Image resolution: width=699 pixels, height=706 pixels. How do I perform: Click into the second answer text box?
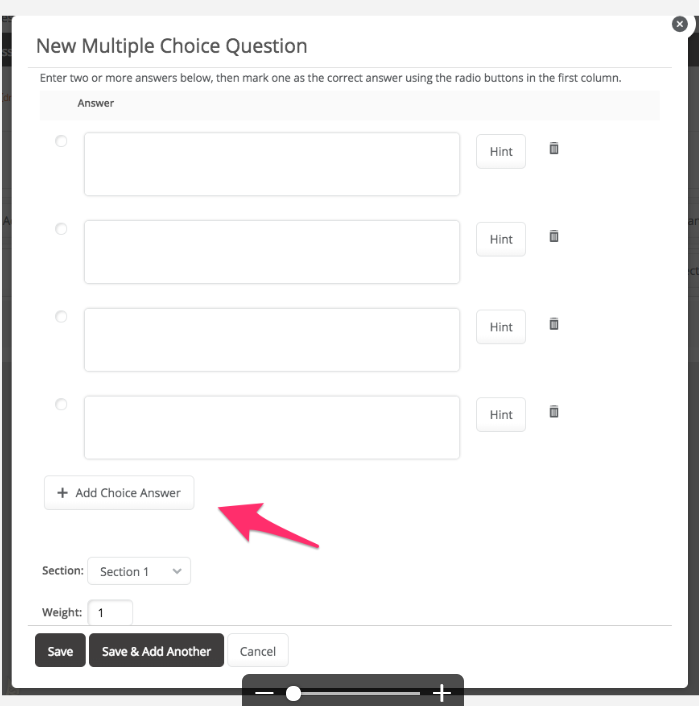click(272, 252)
